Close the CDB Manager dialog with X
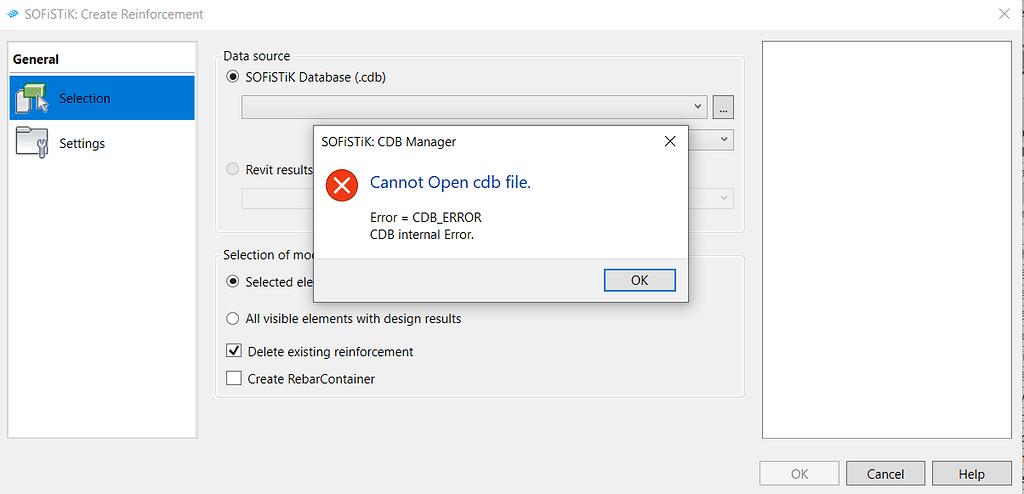 [669, 141]
